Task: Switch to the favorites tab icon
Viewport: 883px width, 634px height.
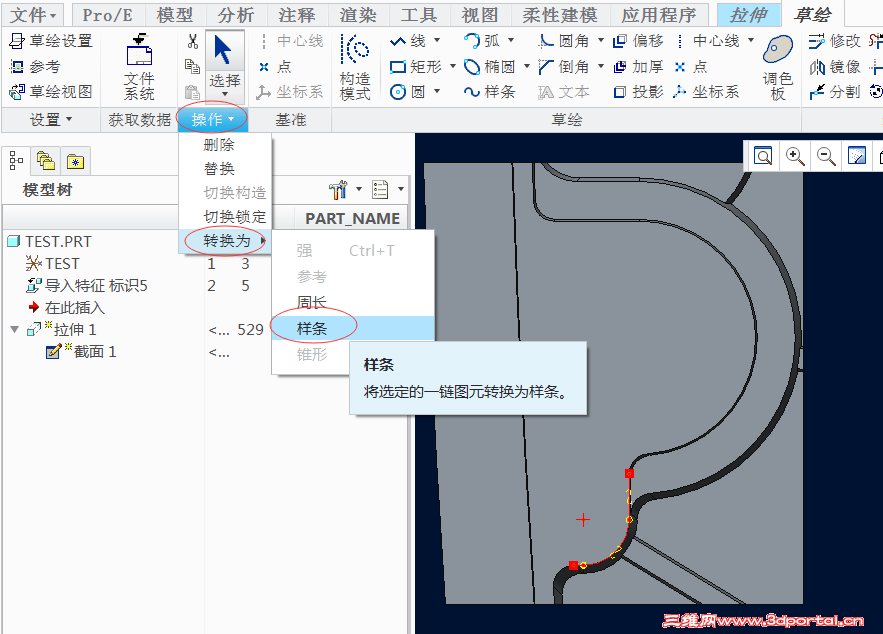Action: pyautogui.click(x=75, y=161)
